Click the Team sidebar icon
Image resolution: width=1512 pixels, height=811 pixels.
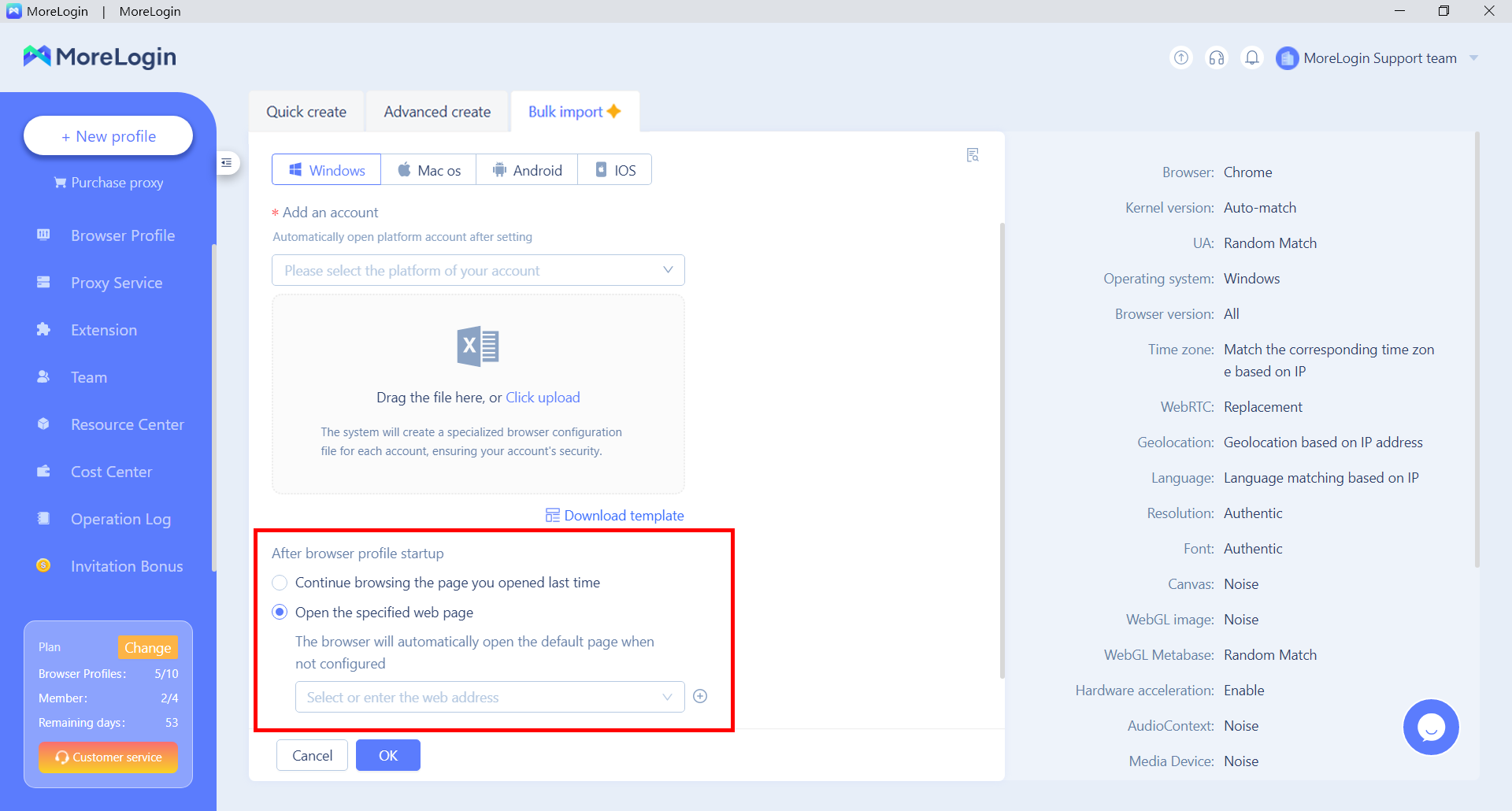point(43,376)
